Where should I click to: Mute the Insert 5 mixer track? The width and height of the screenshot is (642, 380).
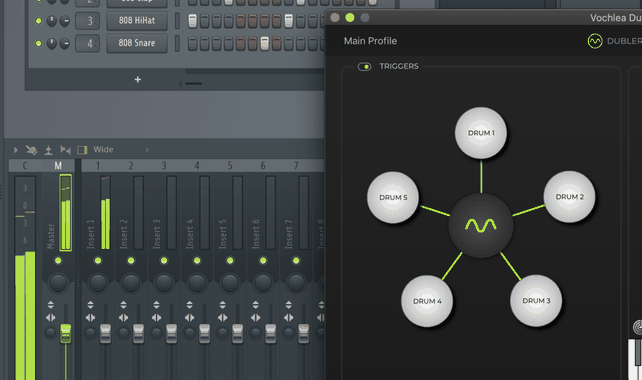point(230,260)
